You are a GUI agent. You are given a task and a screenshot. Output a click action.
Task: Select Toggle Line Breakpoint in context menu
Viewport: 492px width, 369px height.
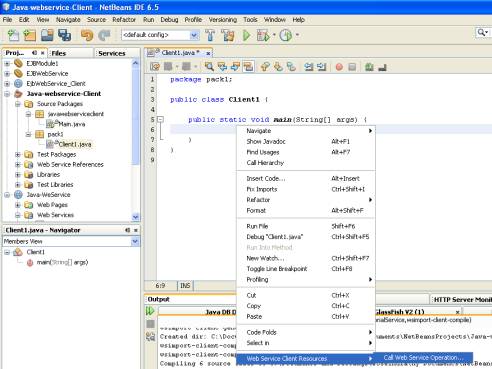point(306,269)
